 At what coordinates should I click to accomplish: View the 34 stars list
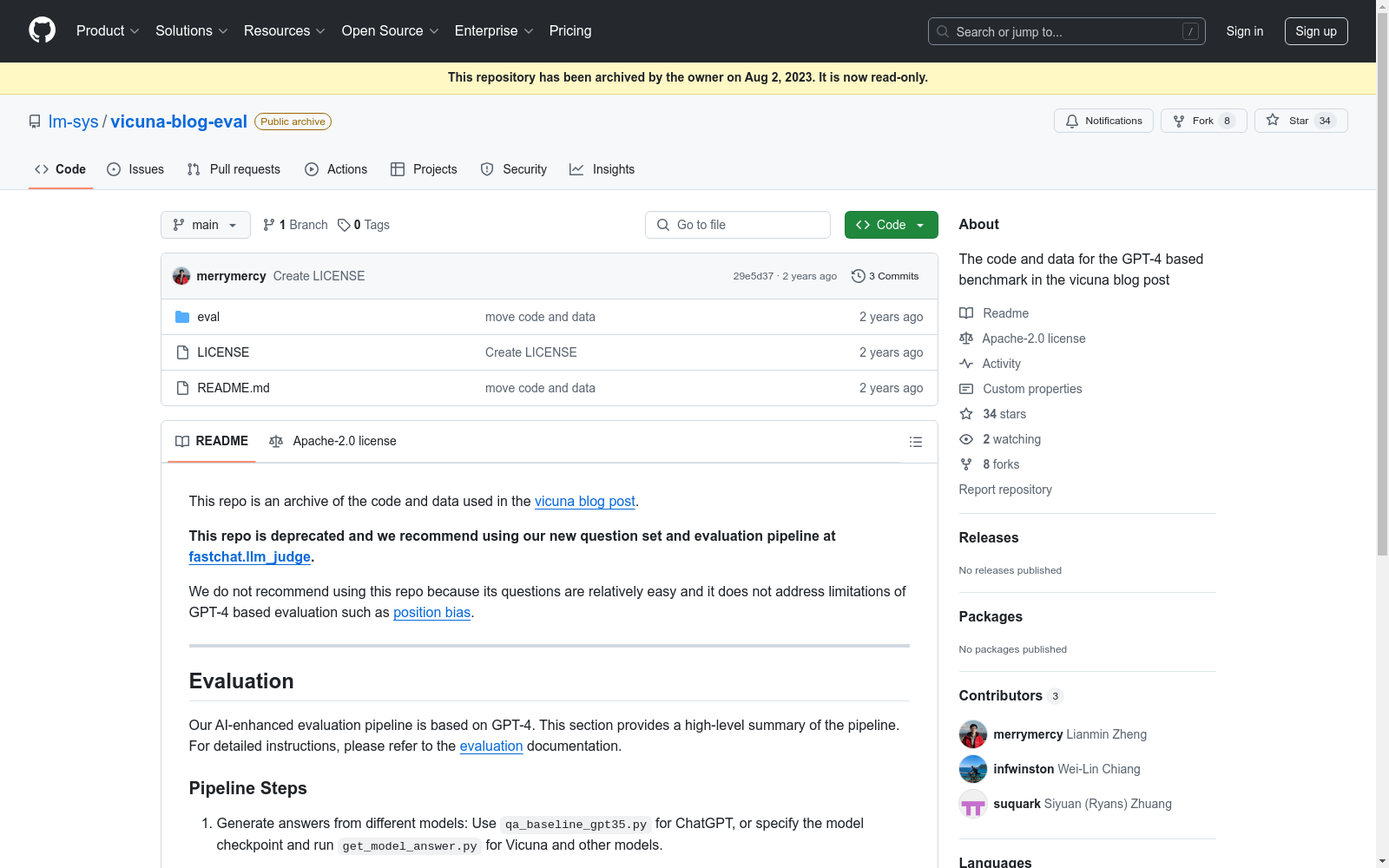tap(993, 414)
